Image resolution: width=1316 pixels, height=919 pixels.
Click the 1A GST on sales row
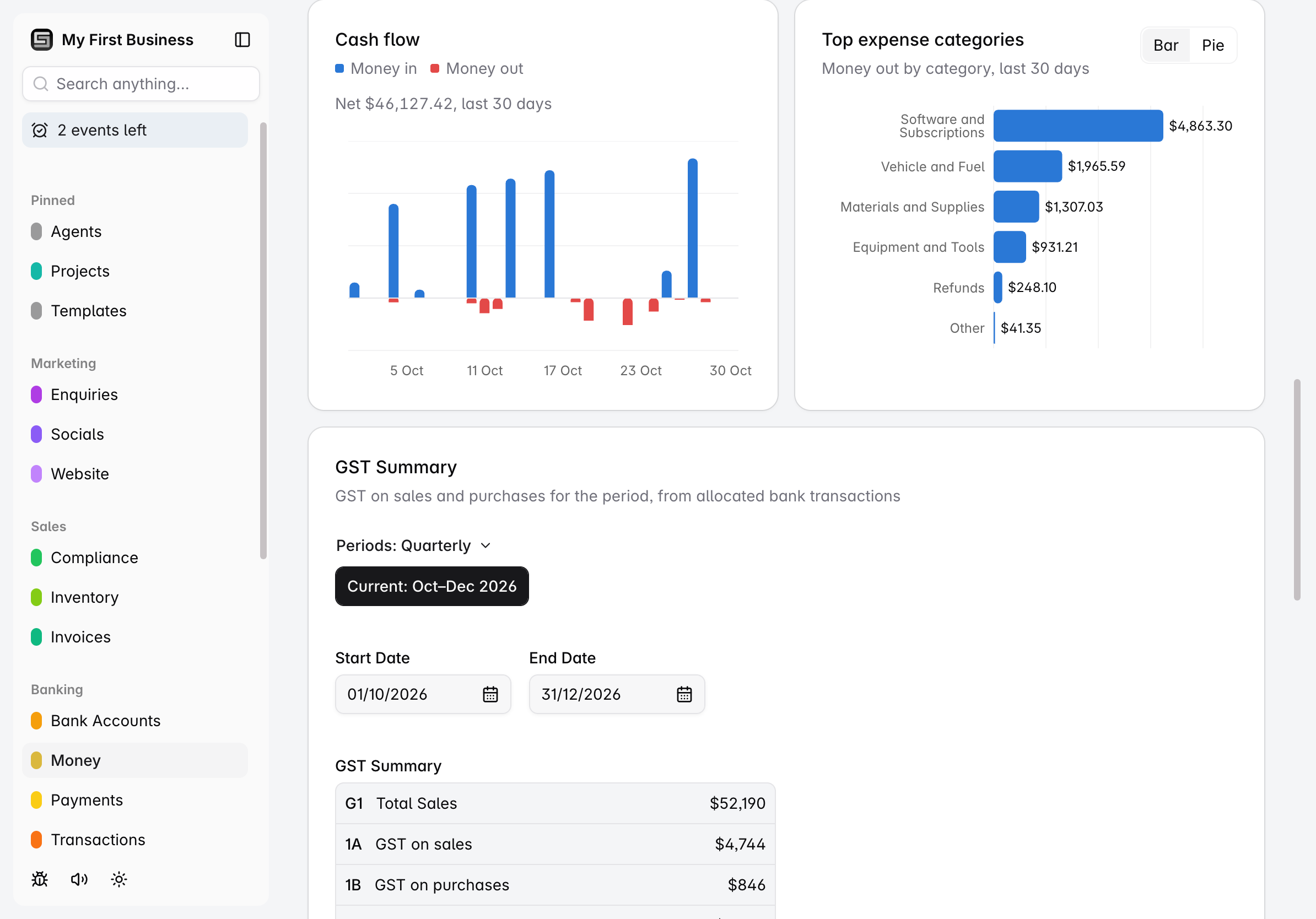(555, 844)
